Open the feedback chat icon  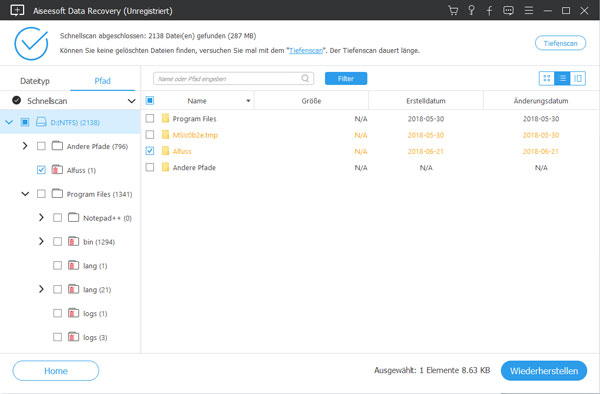[509, 10]
